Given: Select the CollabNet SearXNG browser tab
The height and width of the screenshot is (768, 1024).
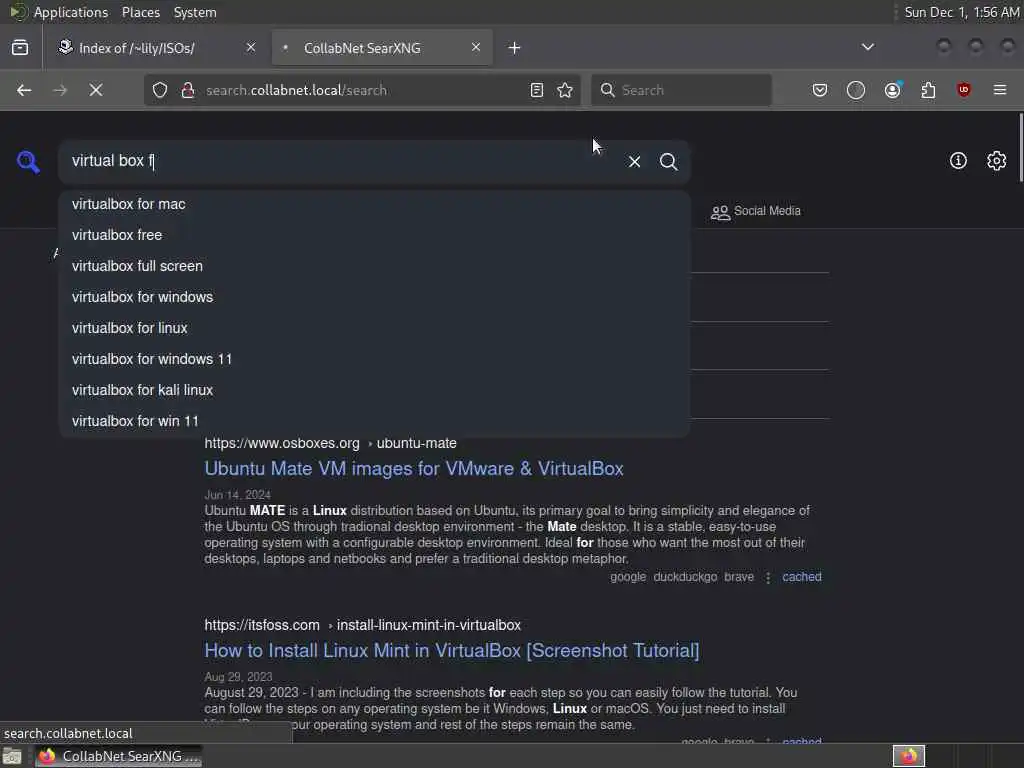Looking at the screenshot, I should [382, 48].
